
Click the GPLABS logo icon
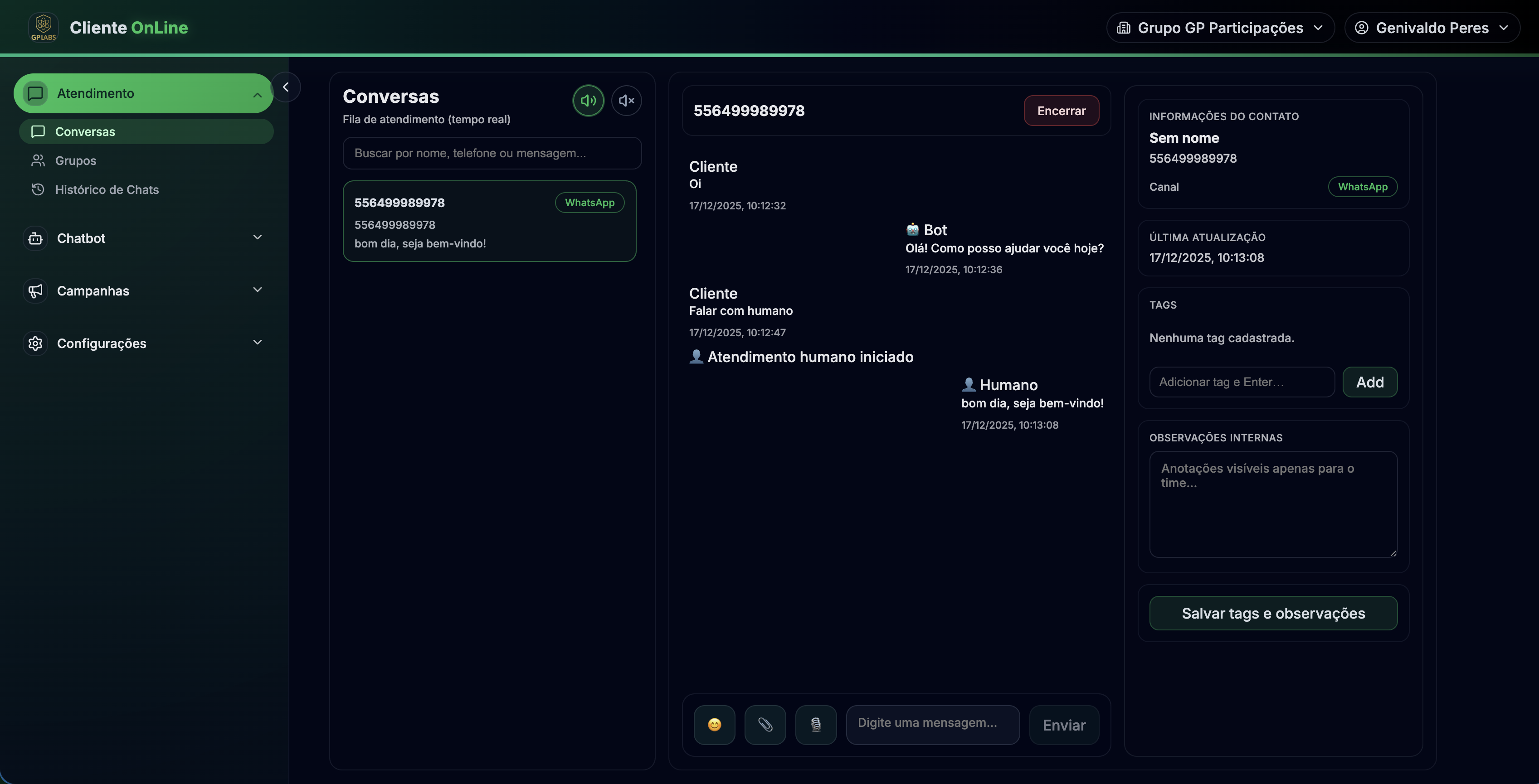point(44,28)
